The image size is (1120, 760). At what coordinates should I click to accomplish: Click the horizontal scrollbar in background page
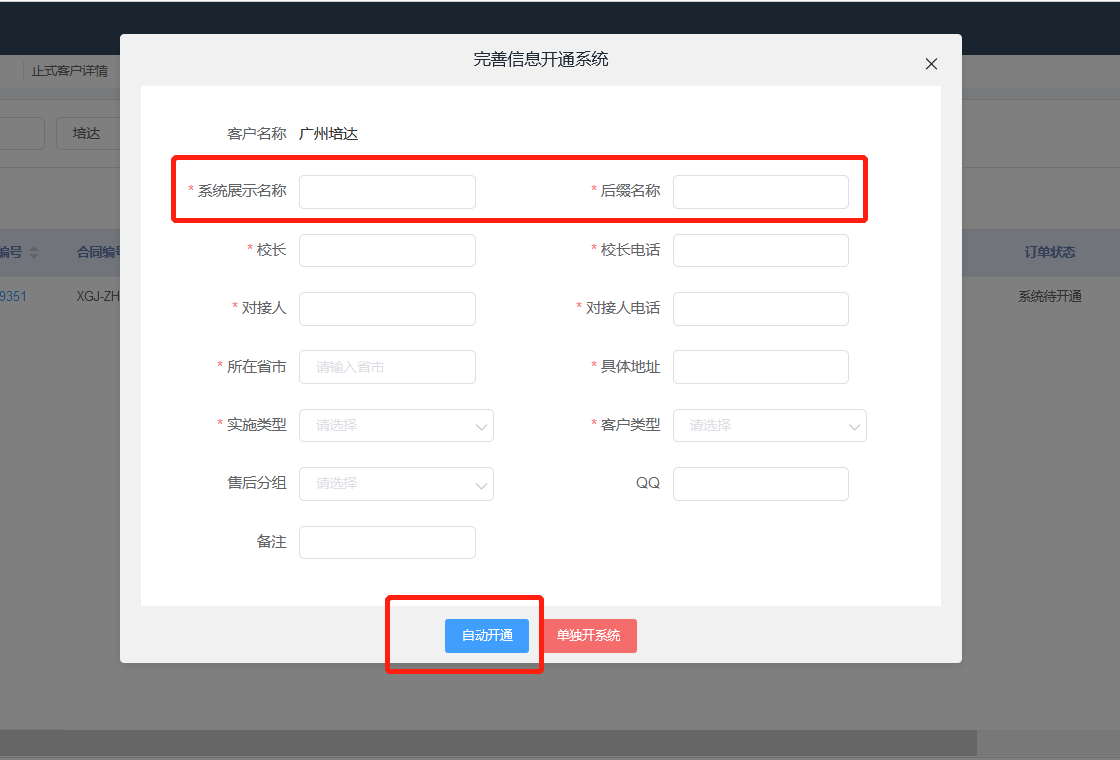point(488,741)
